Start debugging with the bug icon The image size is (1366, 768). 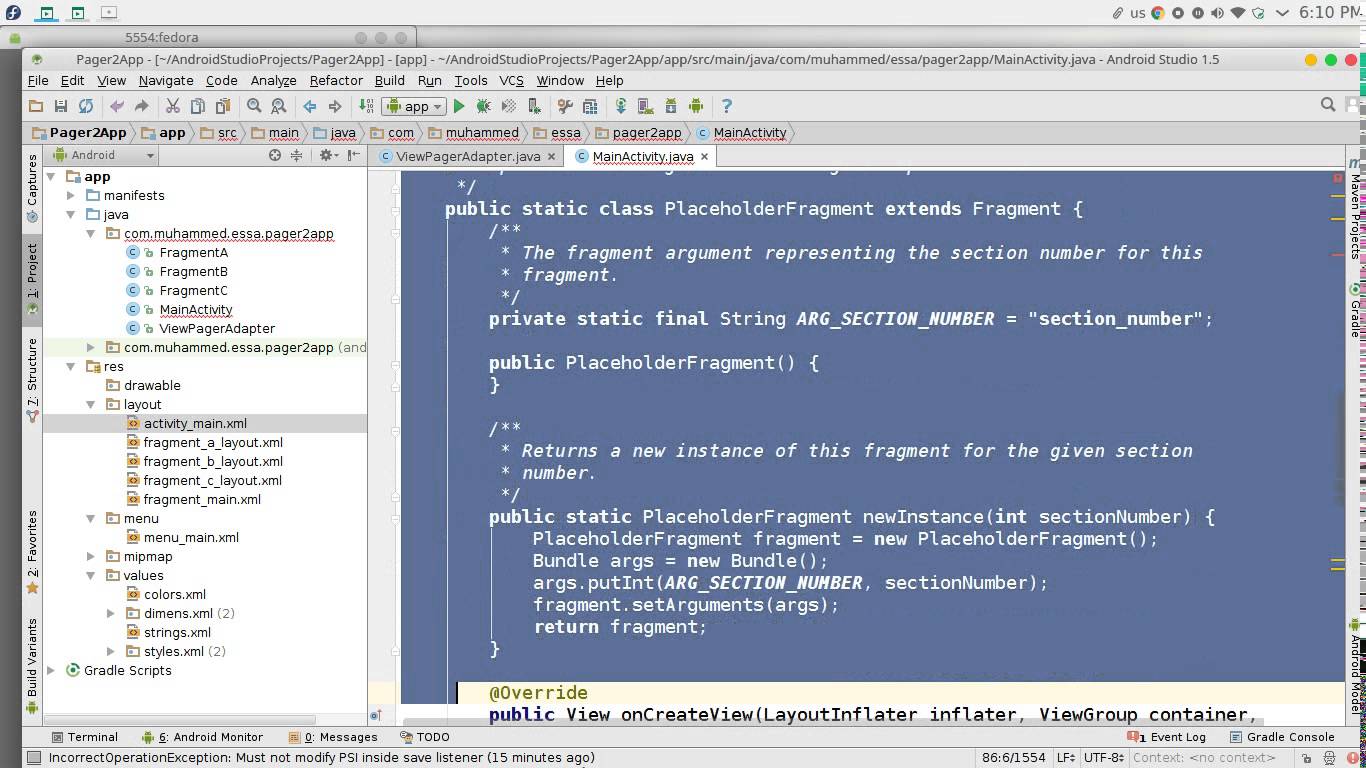[x=484, y=106]
